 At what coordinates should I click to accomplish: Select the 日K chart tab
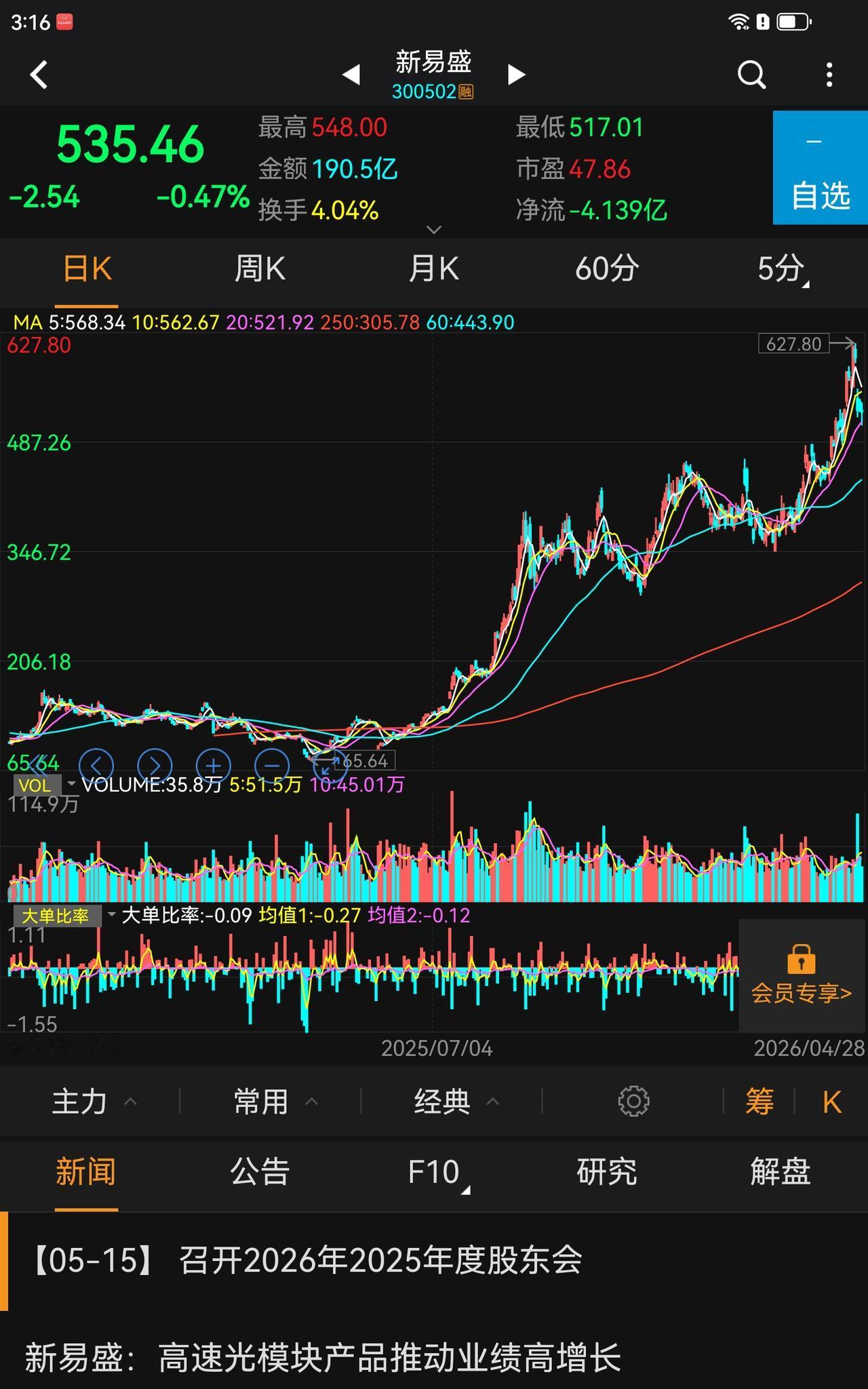pos(87,269)
